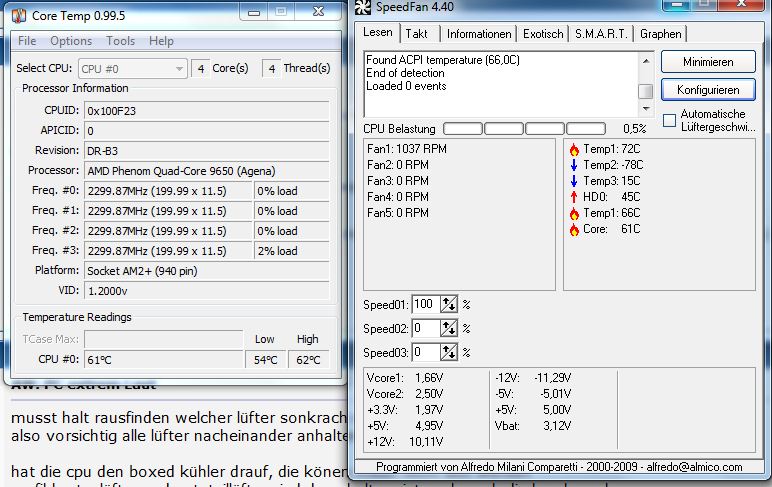Click the SpeedFan 4.40 title text
The image size is (772, 487).
click(415, 7)
